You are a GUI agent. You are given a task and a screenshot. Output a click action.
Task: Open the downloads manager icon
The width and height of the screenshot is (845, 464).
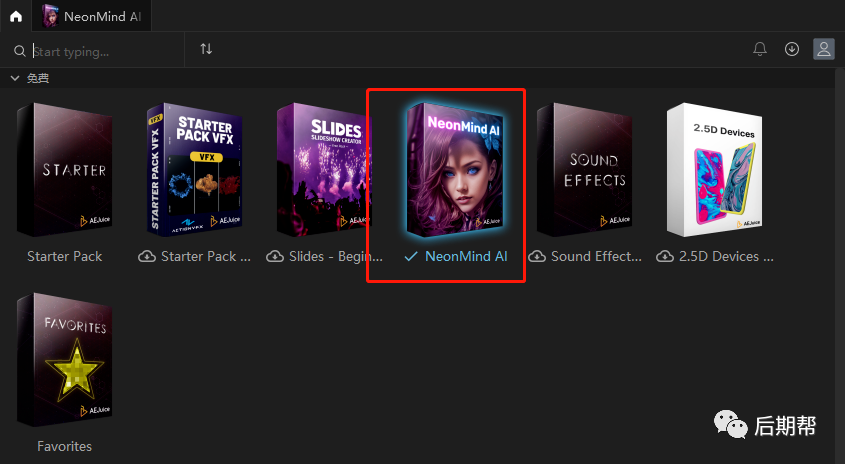click(x=792, y=49)
